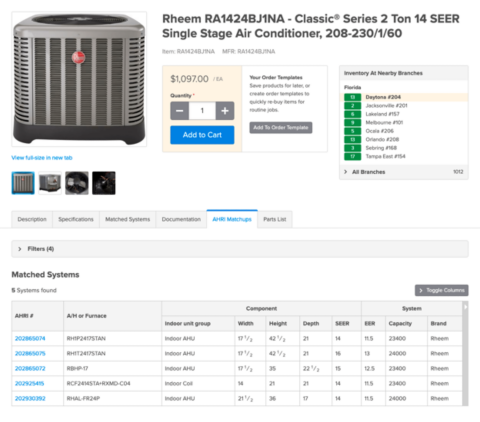480x422 pixels.
Task: Click the quantity input field
Action: 202,111
